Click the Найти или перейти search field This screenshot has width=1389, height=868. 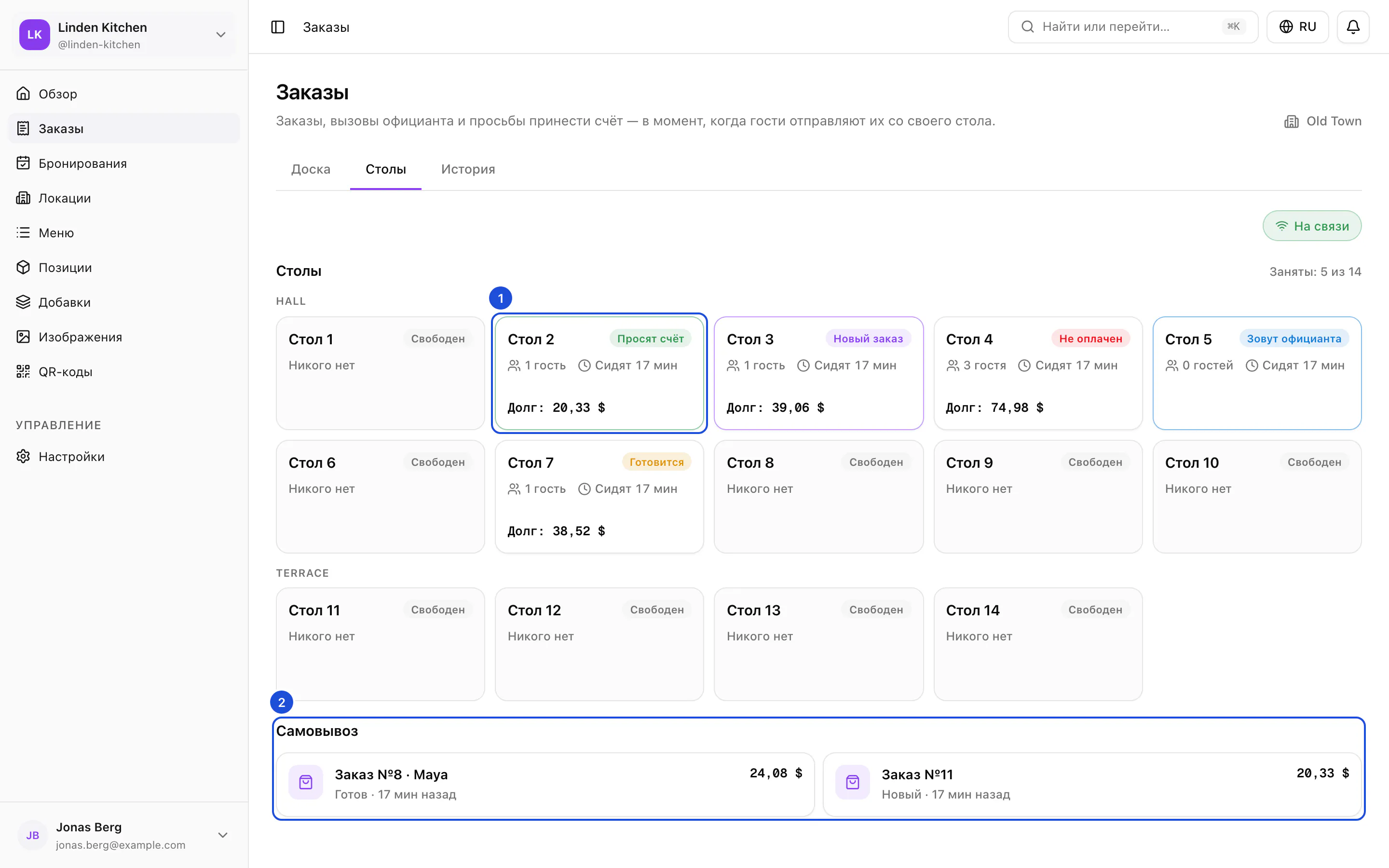(x=1132, y=27)
